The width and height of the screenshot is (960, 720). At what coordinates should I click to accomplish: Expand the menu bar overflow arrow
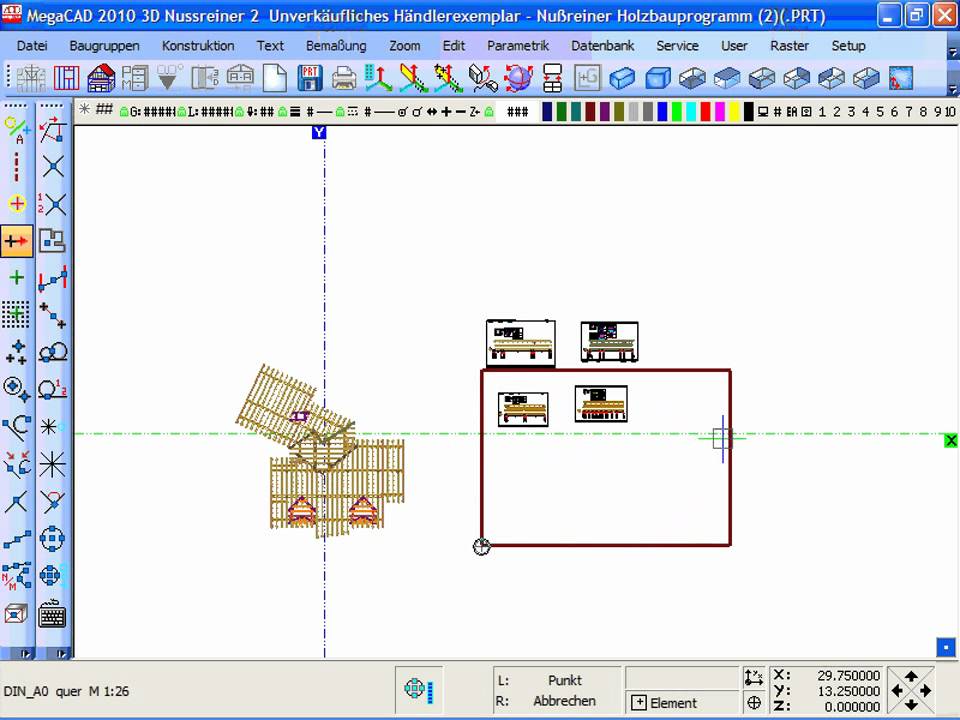(x=952, y=53)
